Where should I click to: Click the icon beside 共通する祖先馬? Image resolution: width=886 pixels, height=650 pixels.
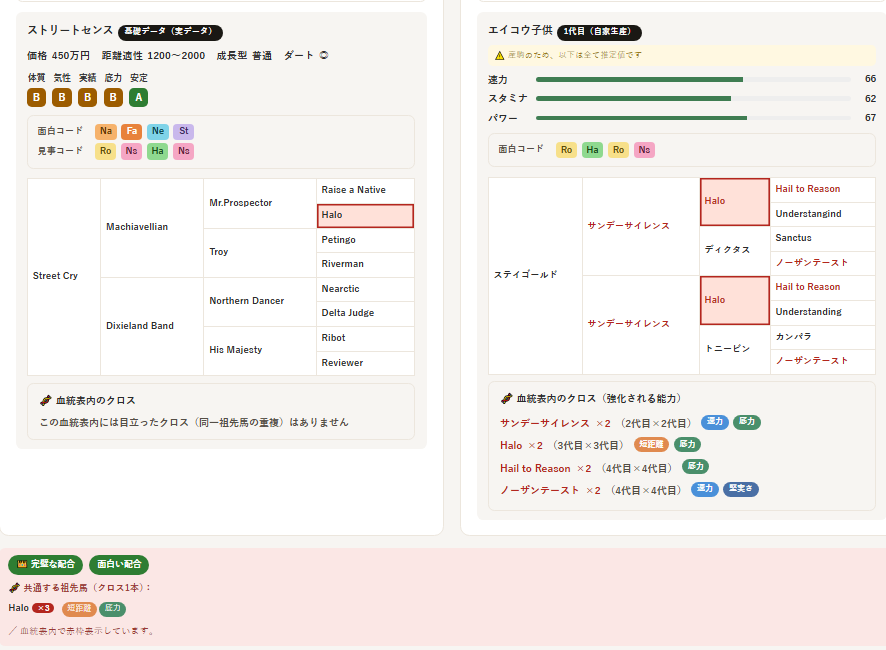tap(15, 588)
